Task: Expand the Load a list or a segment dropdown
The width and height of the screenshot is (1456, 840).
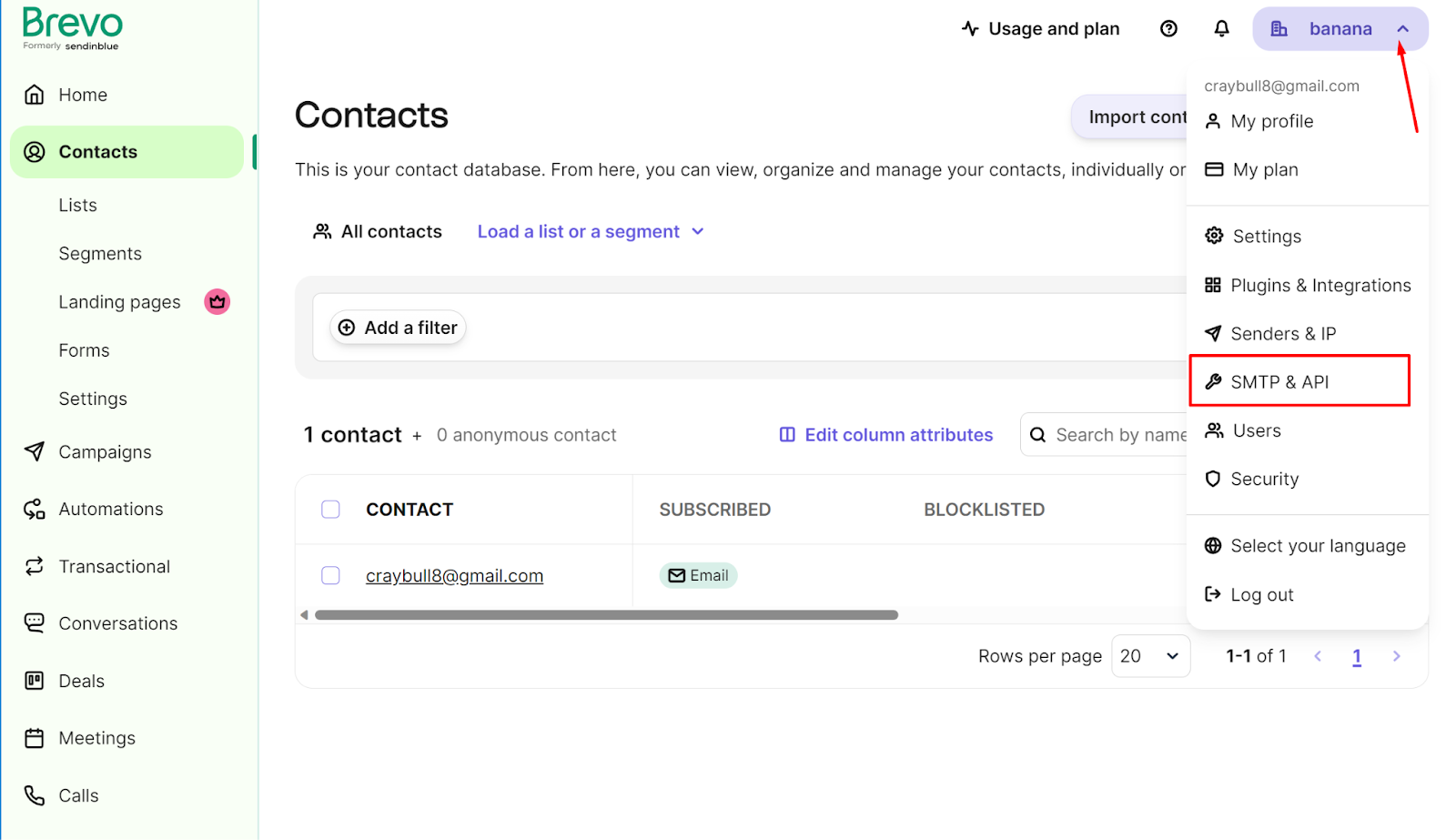Action: [x=591, y=232]
